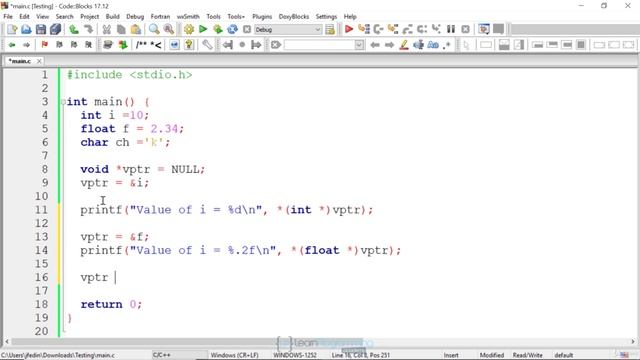Open the DoxyBlocks preferences wrench icon

point(207,45)
